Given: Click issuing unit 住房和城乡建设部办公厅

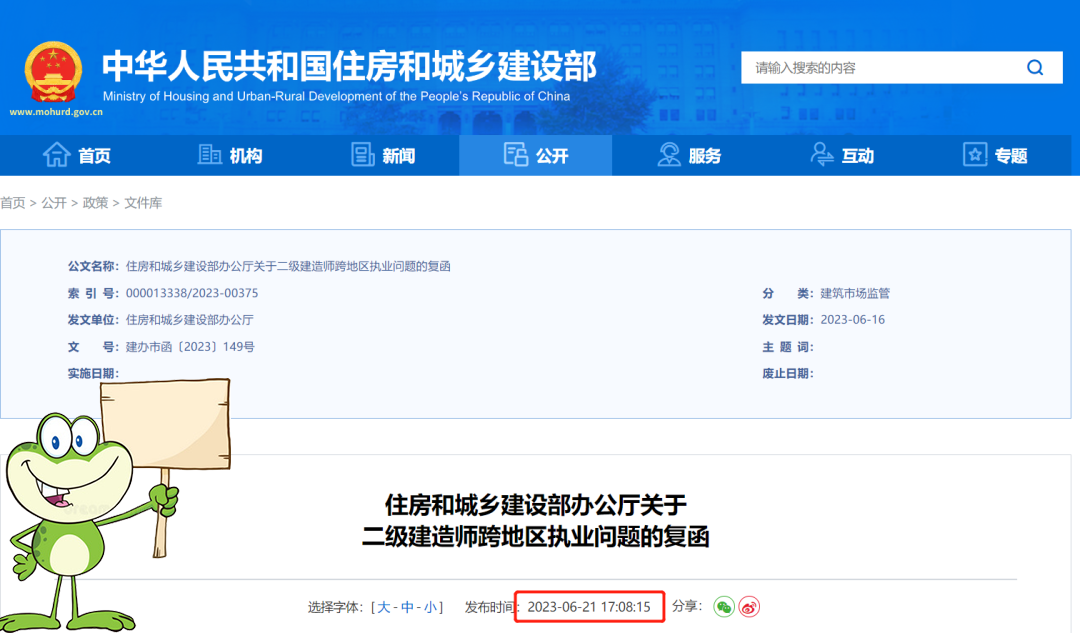Looking at the screenshot, I should click(x=189, y=320).
